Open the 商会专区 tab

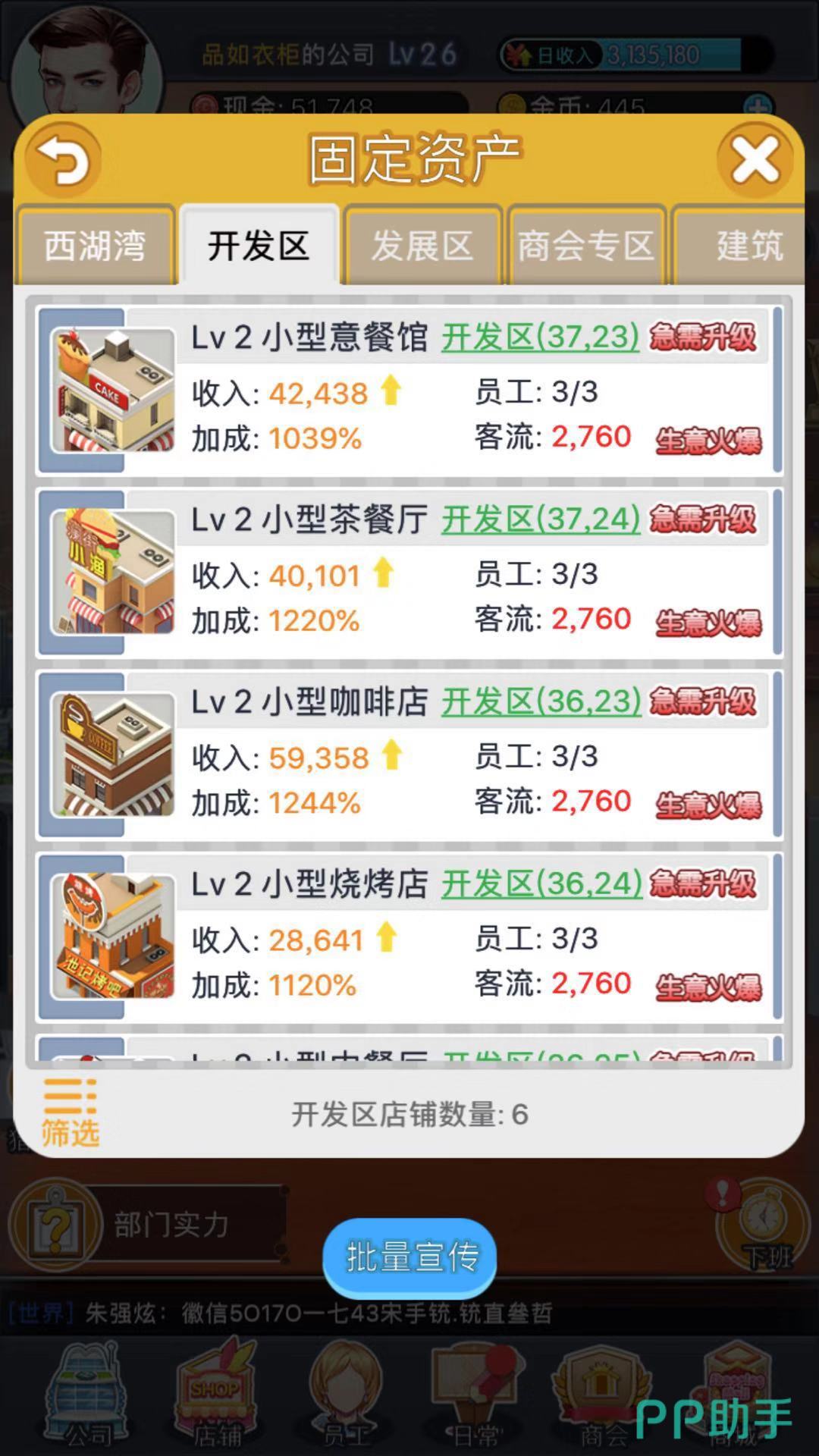(x=585, y=246)
